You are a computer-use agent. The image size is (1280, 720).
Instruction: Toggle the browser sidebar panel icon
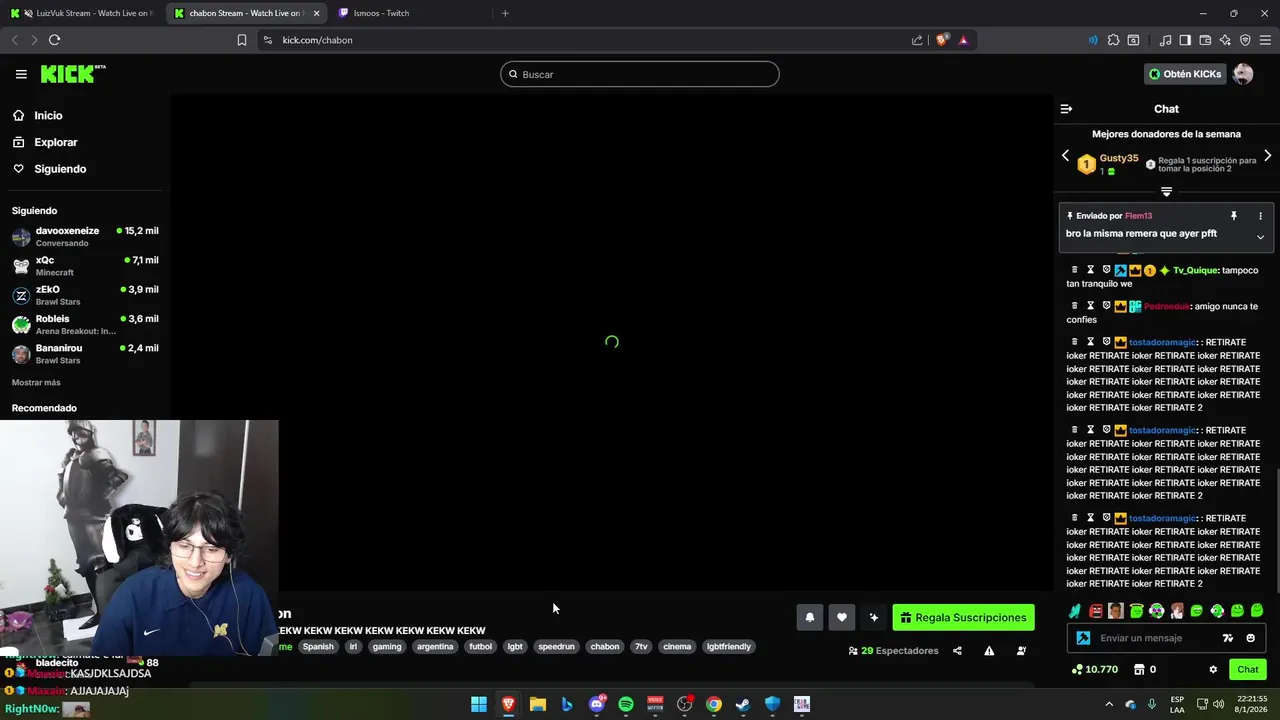coord(1185,40)
